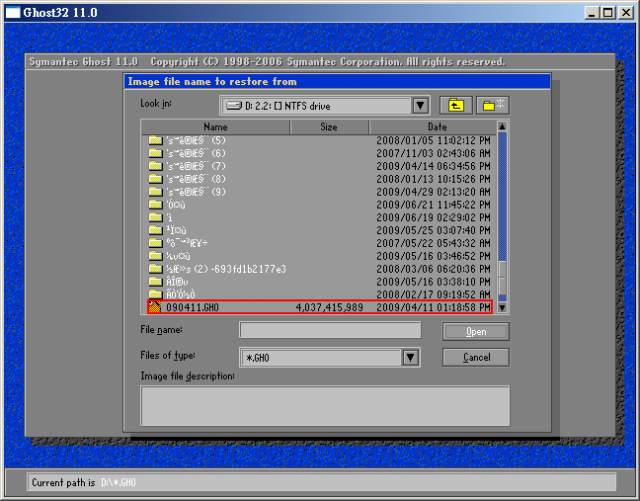
Task: Select the 090411.GHO image file icon
Action: click(x=155, y=307)
